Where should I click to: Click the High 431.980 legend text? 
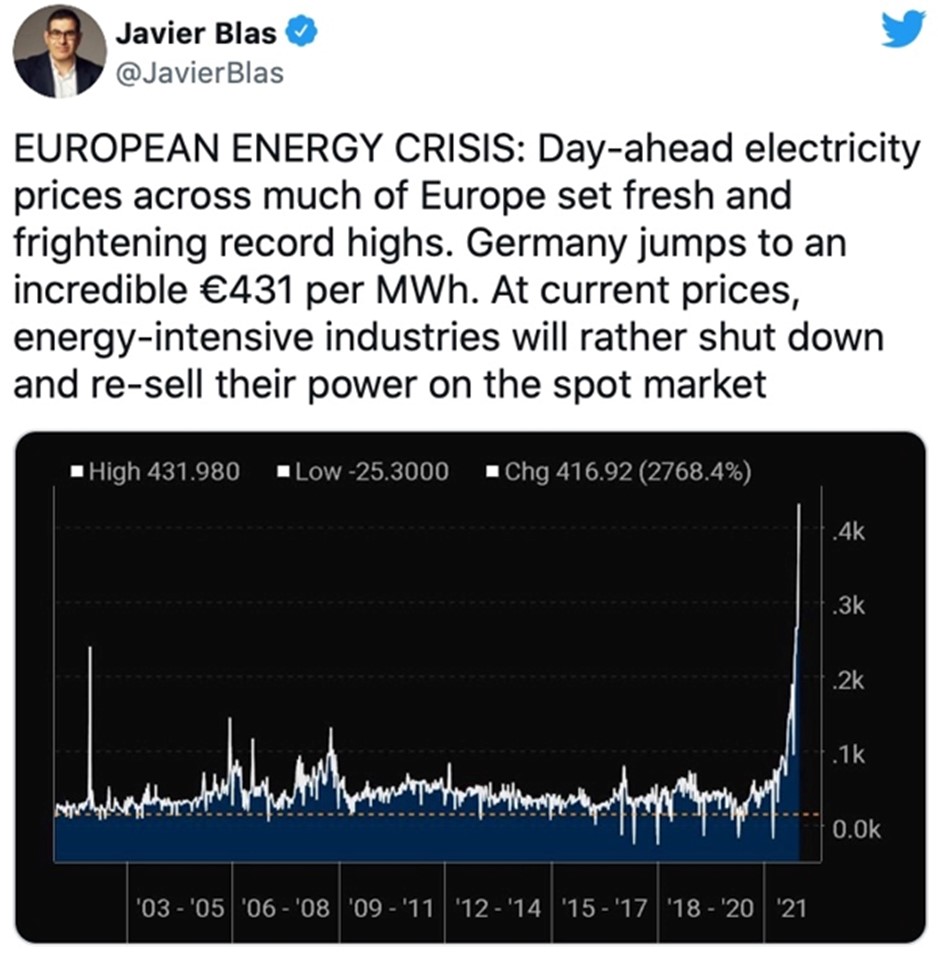[163, 471]
